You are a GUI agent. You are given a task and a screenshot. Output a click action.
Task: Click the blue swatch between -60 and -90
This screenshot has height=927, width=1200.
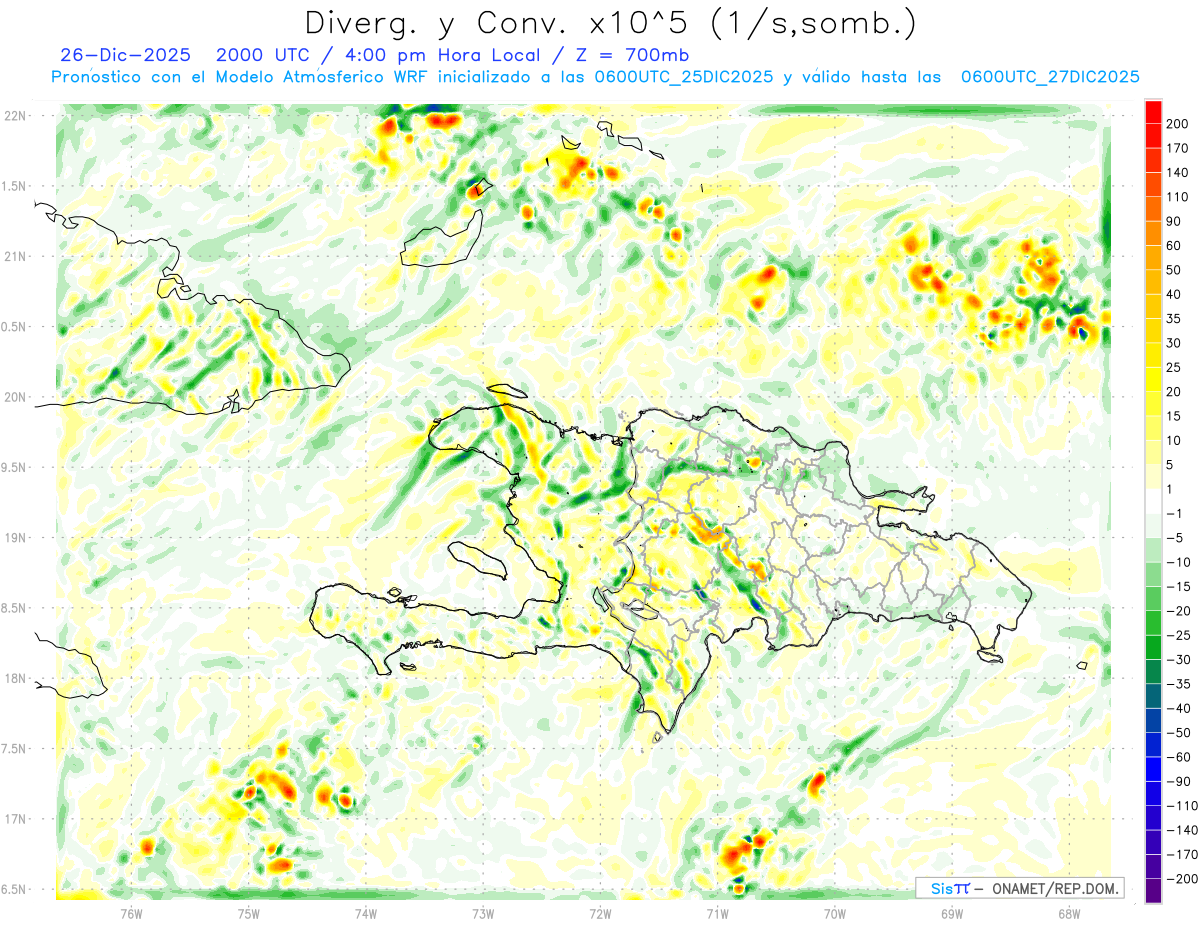pyautogui.click(x=1153, y=769)
